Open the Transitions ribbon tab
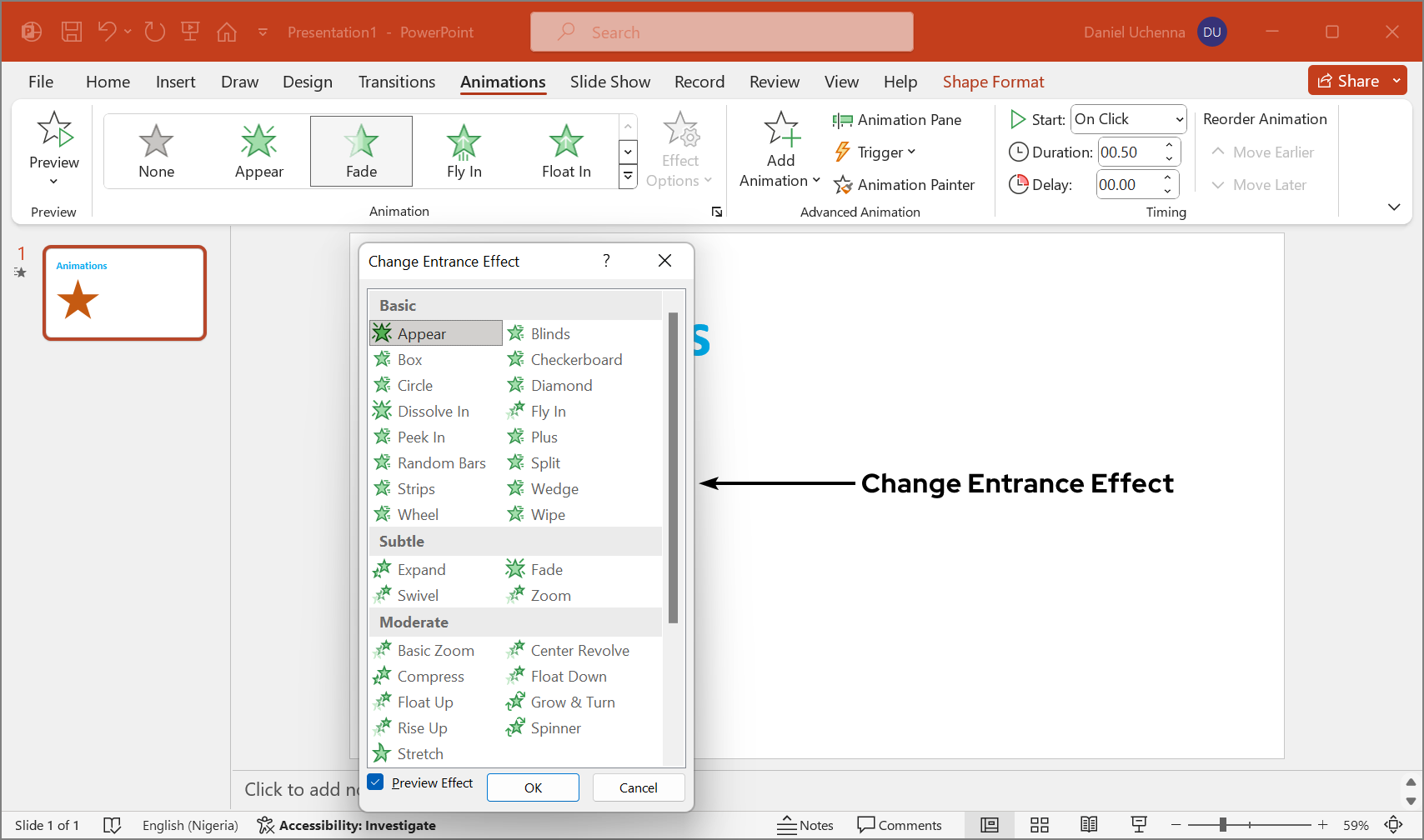 click(396, 82)
